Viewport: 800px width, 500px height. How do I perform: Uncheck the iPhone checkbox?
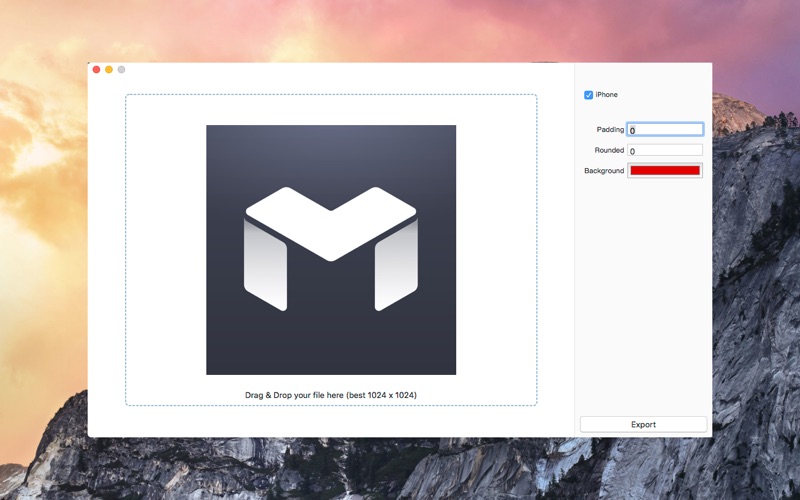588,95
